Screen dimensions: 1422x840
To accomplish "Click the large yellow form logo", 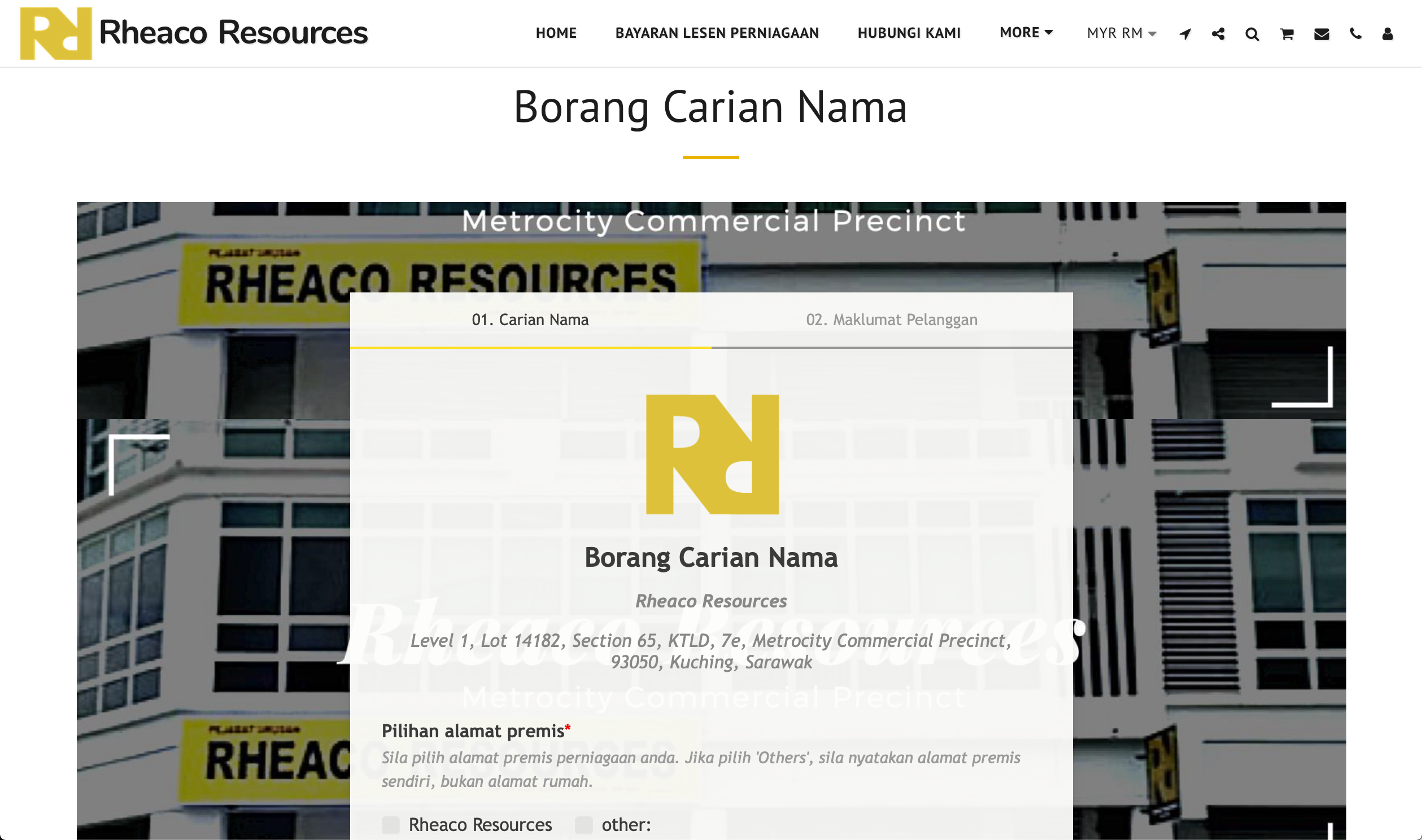I will point(712,454).
